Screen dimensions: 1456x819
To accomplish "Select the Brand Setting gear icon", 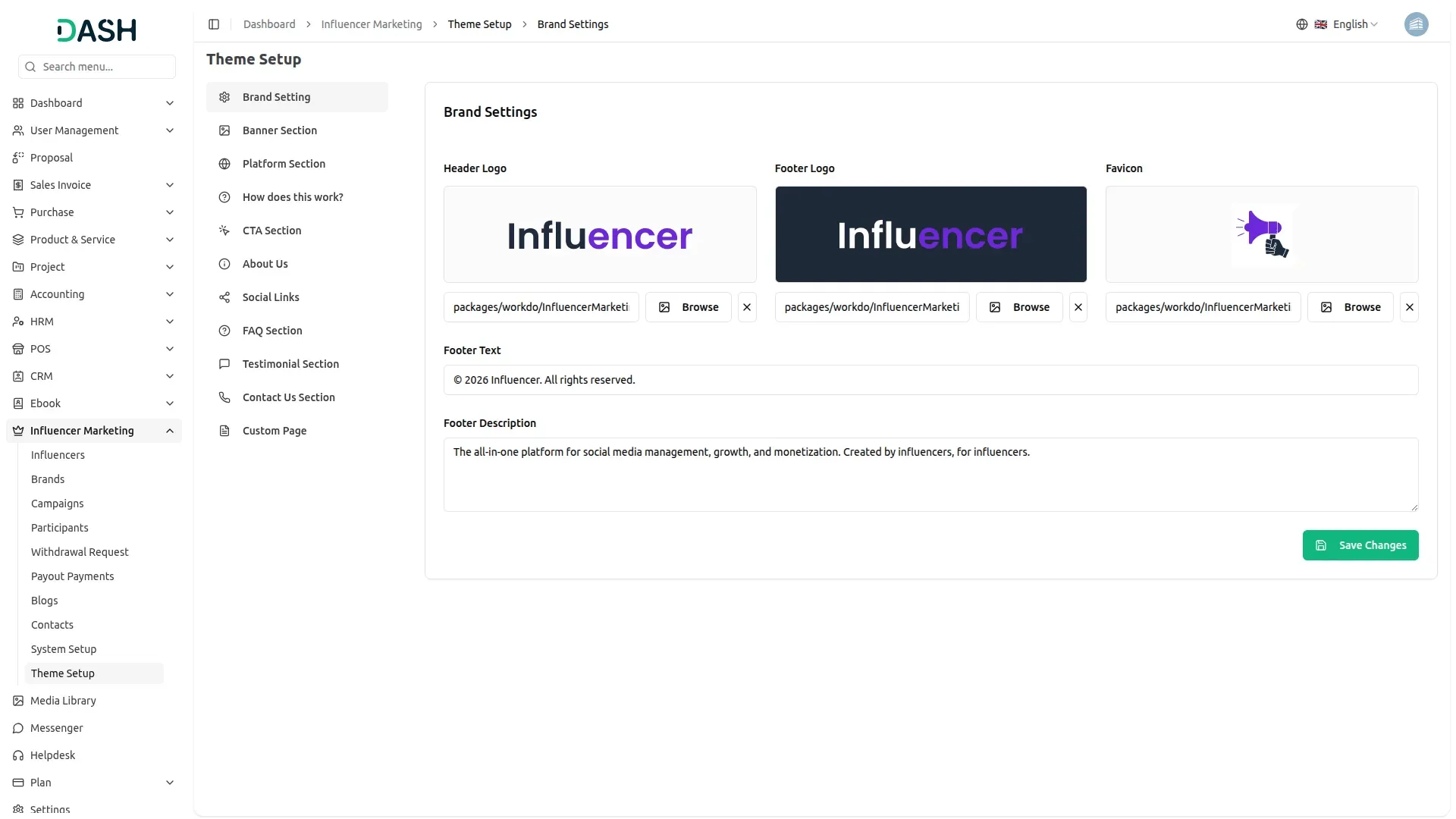I will [224, 96].
